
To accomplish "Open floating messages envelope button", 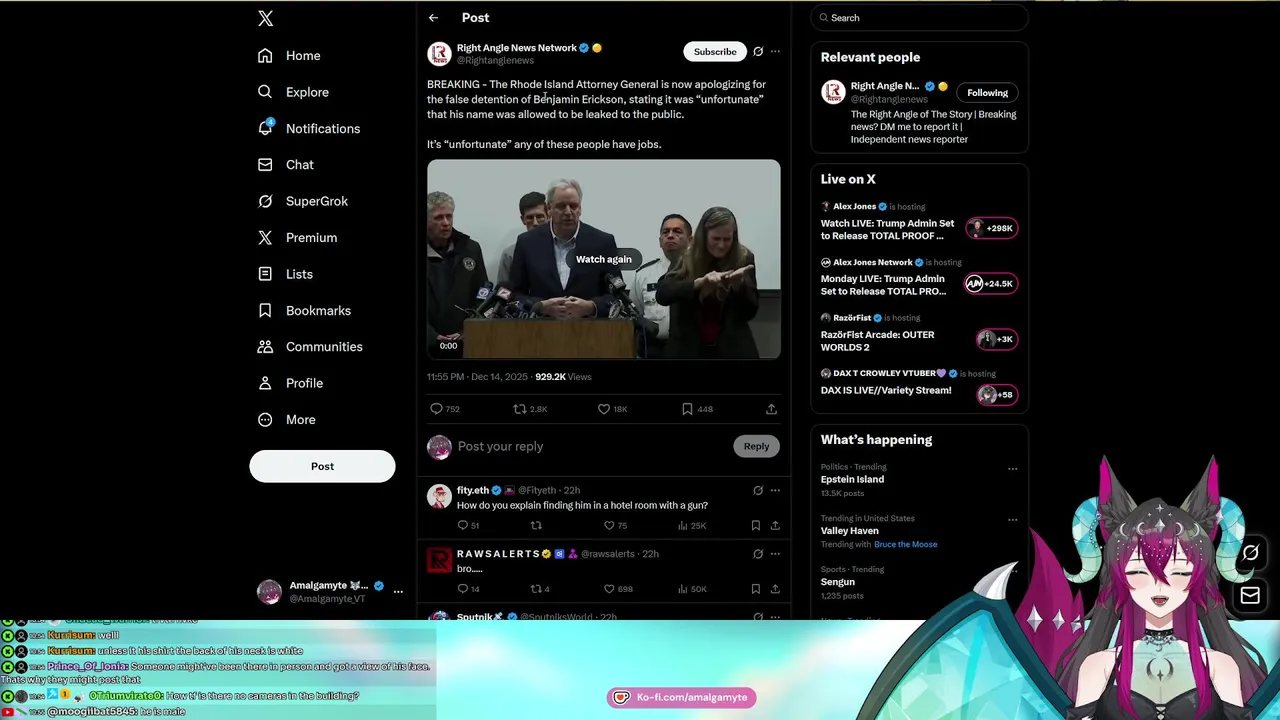I will click(x=1250, y=596).
